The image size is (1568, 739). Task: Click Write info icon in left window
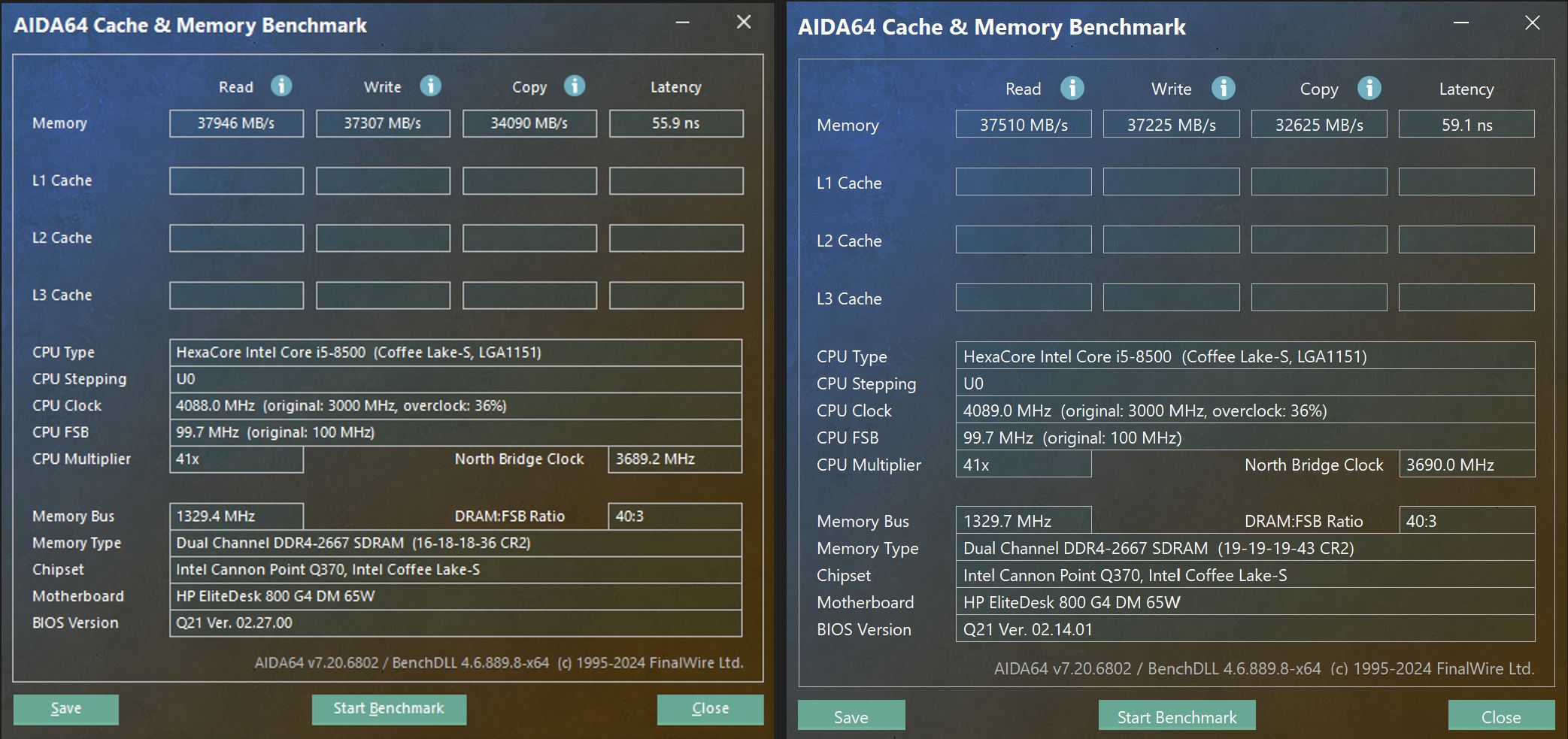[x=430, y=86]
